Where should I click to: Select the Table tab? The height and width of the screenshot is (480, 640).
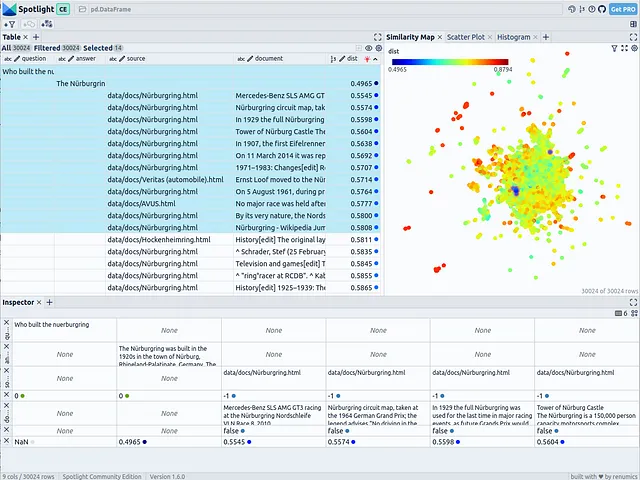(x=11, y=37)
